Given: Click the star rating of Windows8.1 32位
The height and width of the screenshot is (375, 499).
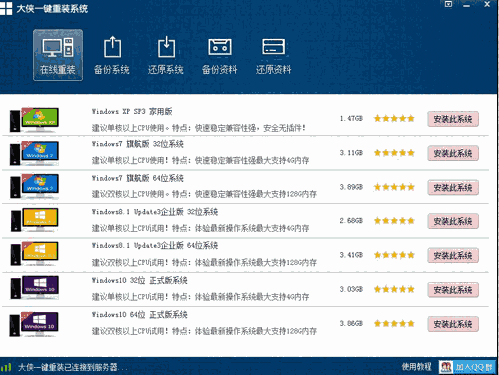Looking at the screenshot, I should click(x=394, y=221).
